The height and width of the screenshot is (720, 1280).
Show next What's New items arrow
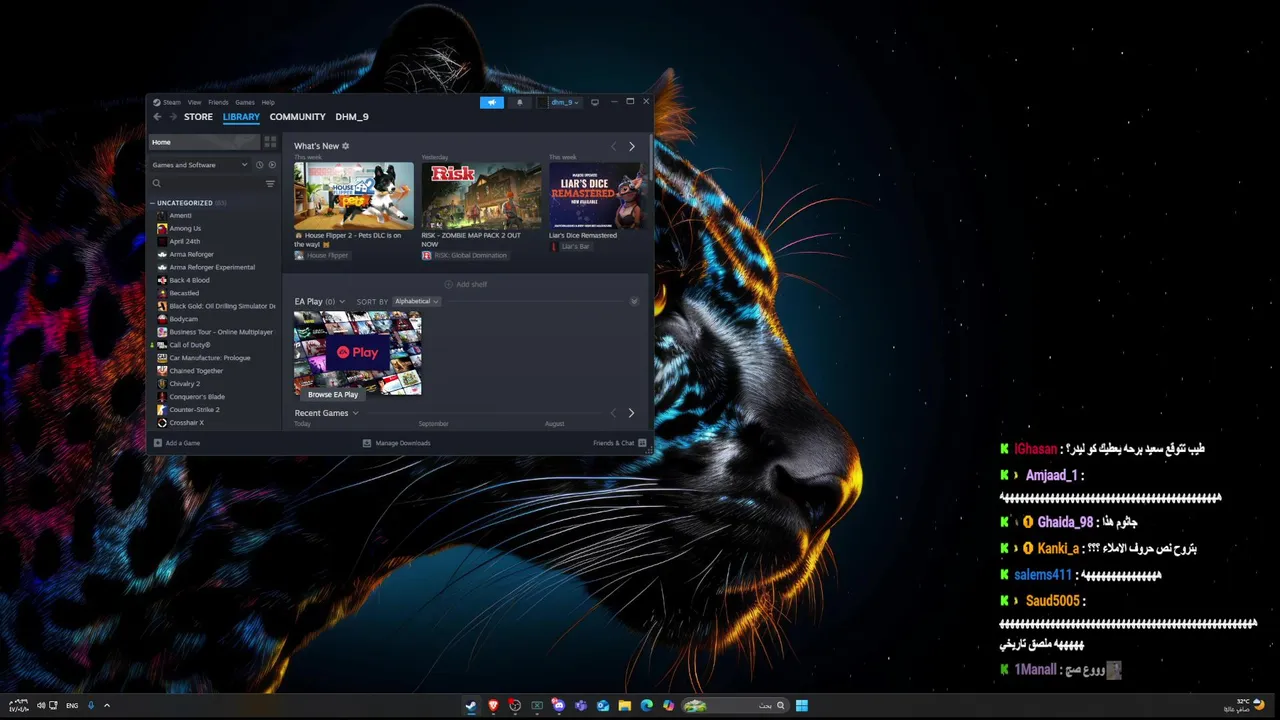click(x=631, y=147)
